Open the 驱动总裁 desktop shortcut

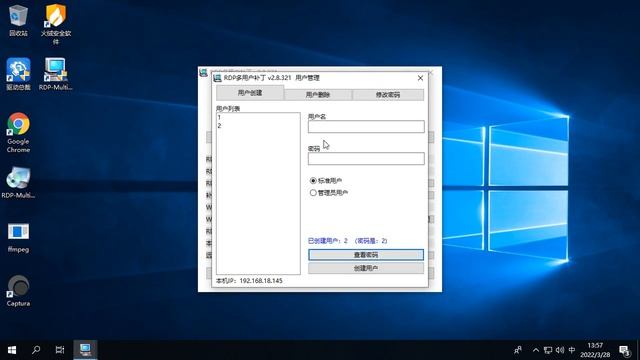[x=18, y=74]
